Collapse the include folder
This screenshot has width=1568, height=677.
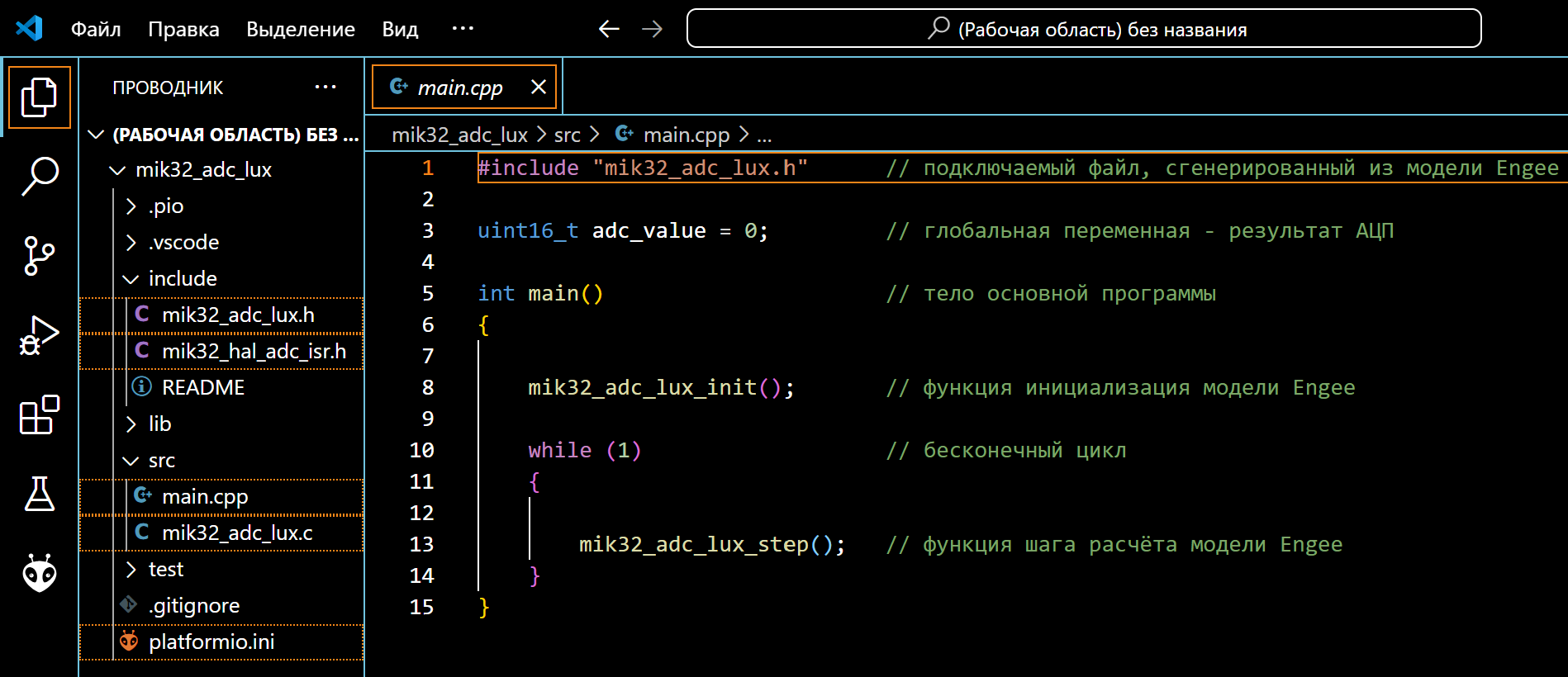182,279
